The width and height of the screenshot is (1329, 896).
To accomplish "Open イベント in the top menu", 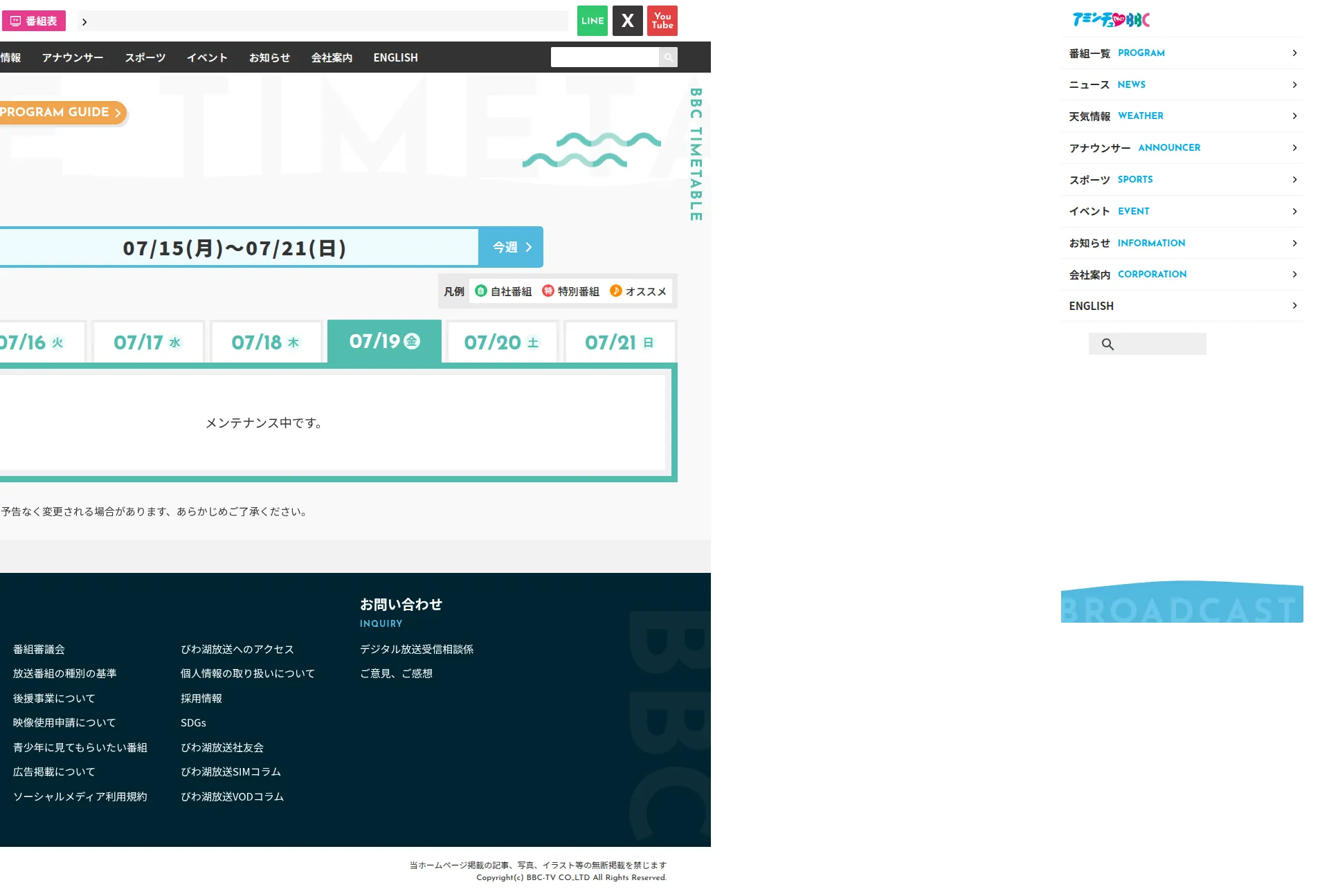I will (207, 57).
